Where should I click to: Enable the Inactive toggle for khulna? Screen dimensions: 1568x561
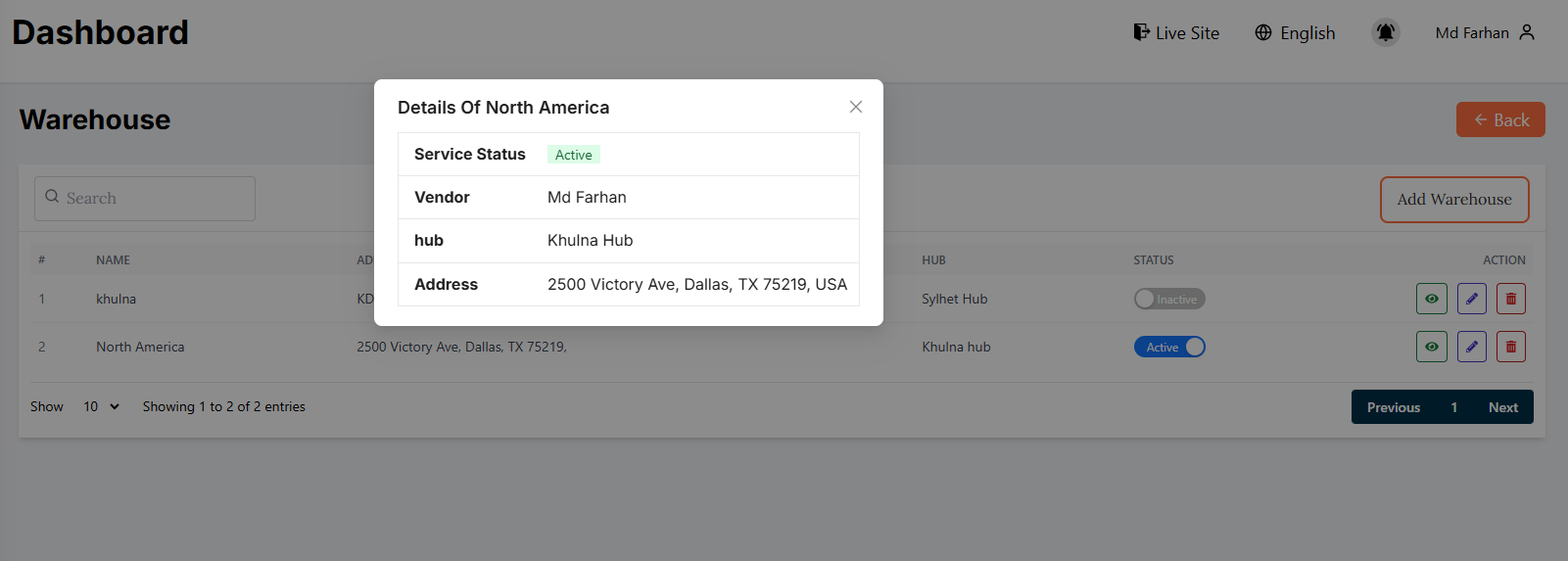tap(1168, 299)
